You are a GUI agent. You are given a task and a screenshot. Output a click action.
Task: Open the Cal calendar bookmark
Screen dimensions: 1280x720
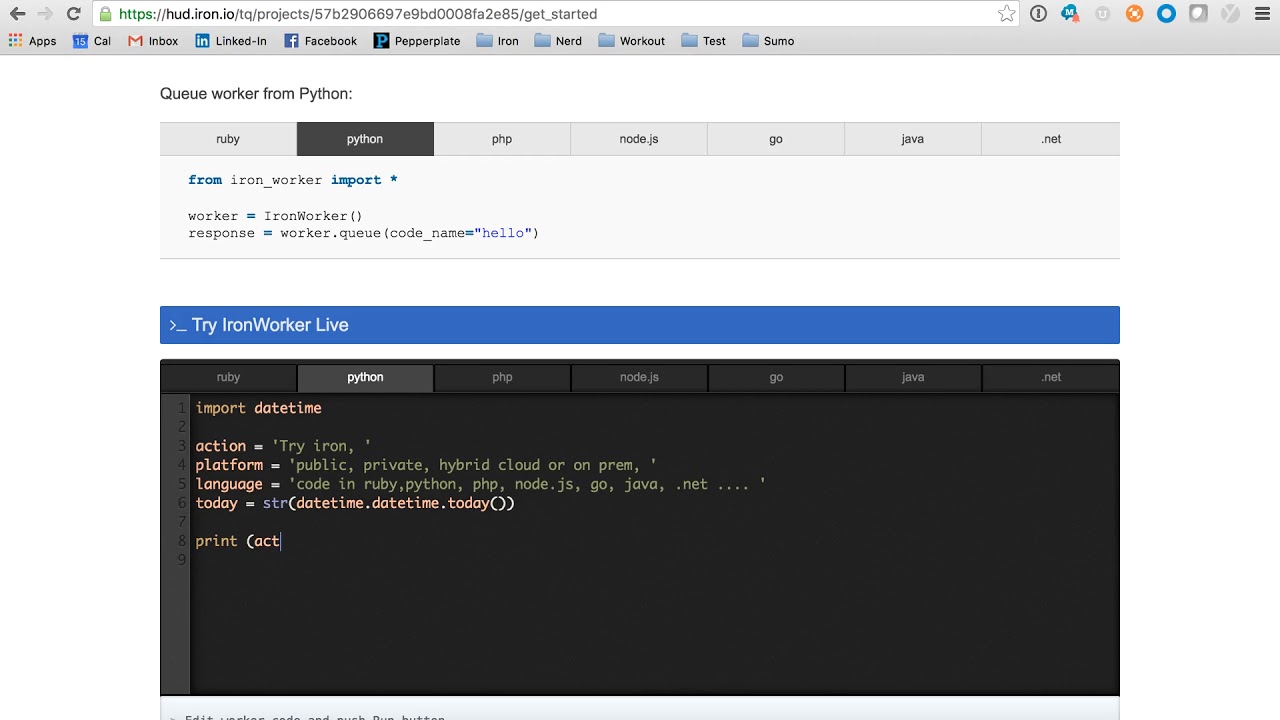92,41
